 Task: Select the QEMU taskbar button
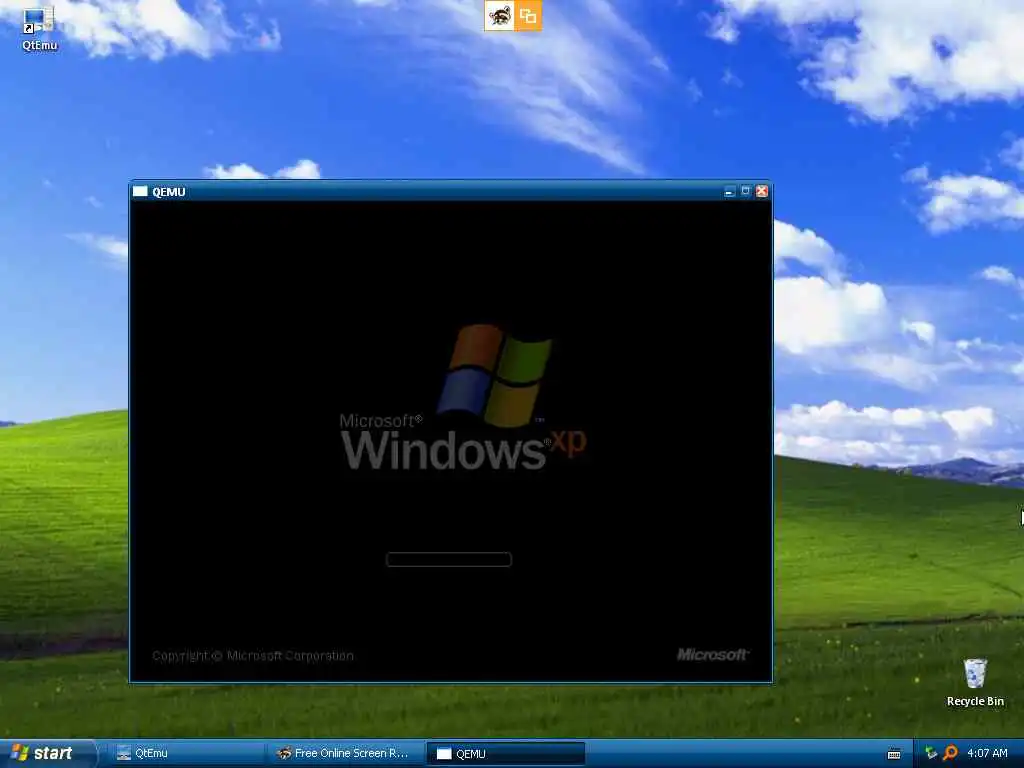[x=505, y=754]
